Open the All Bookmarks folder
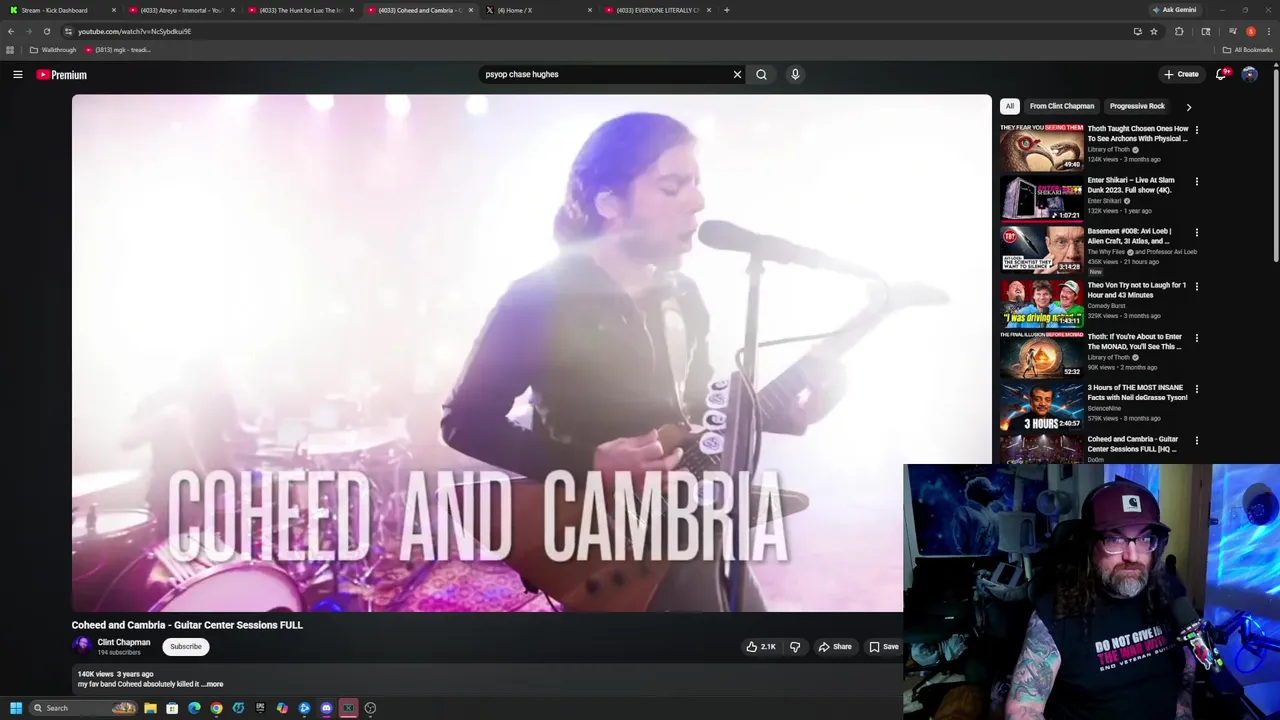 (x=1248, y=50)
